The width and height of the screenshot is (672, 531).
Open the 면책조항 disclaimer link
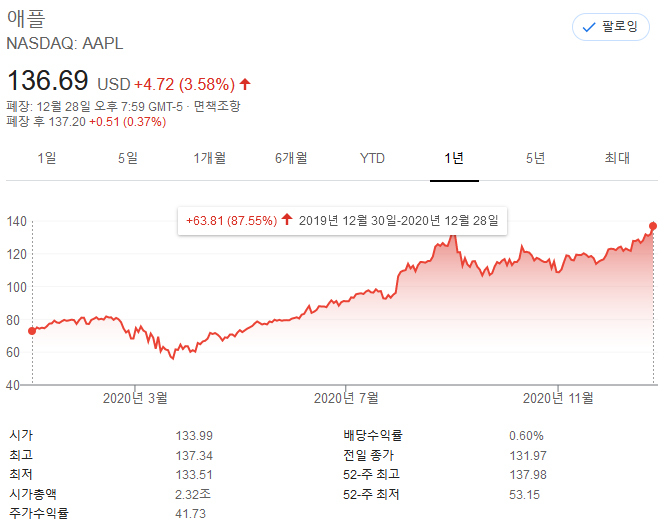click(x=217, y=106)
